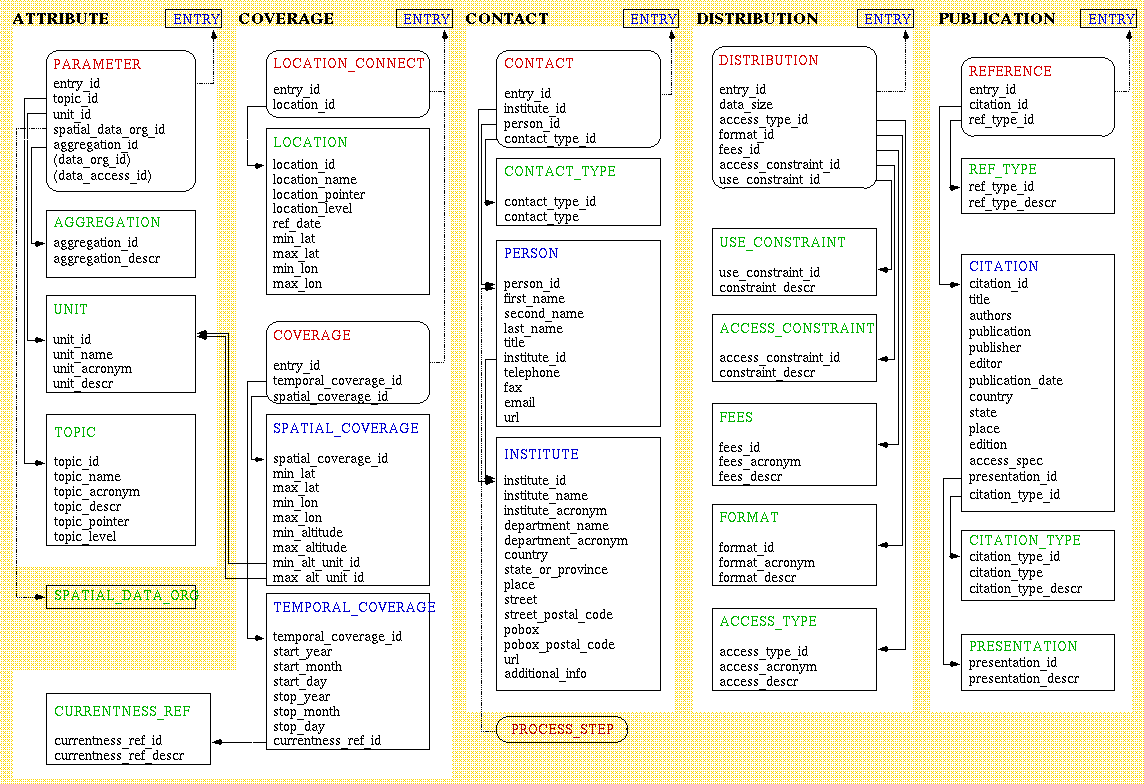1144x784 pixels.
Task: Select the CITATION table heading
Action: click(1003, 266)
